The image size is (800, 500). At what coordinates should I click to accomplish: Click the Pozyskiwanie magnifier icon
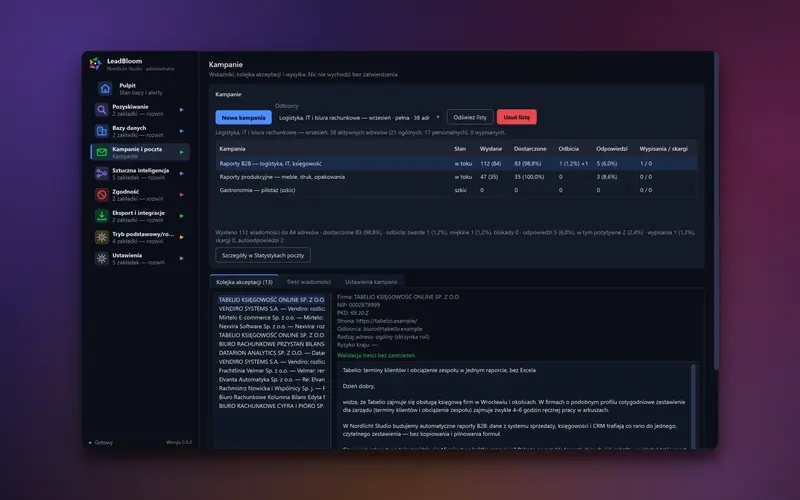(102, 110)
